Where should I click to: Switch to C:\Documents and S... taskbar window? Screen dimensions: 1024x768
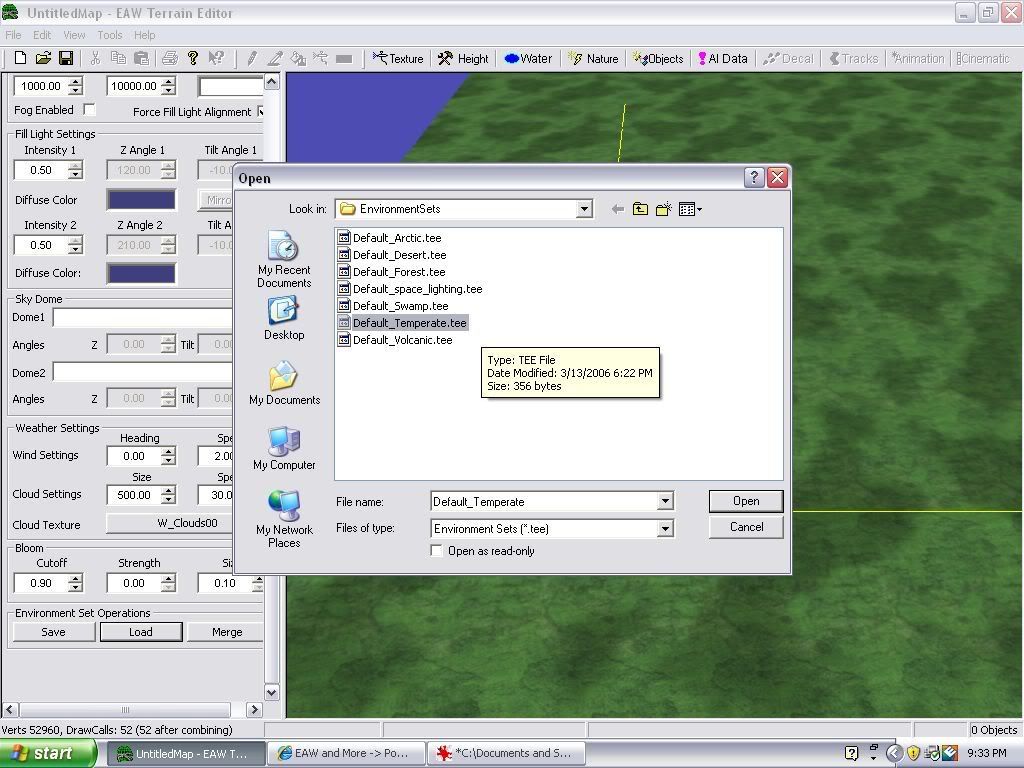506,754
